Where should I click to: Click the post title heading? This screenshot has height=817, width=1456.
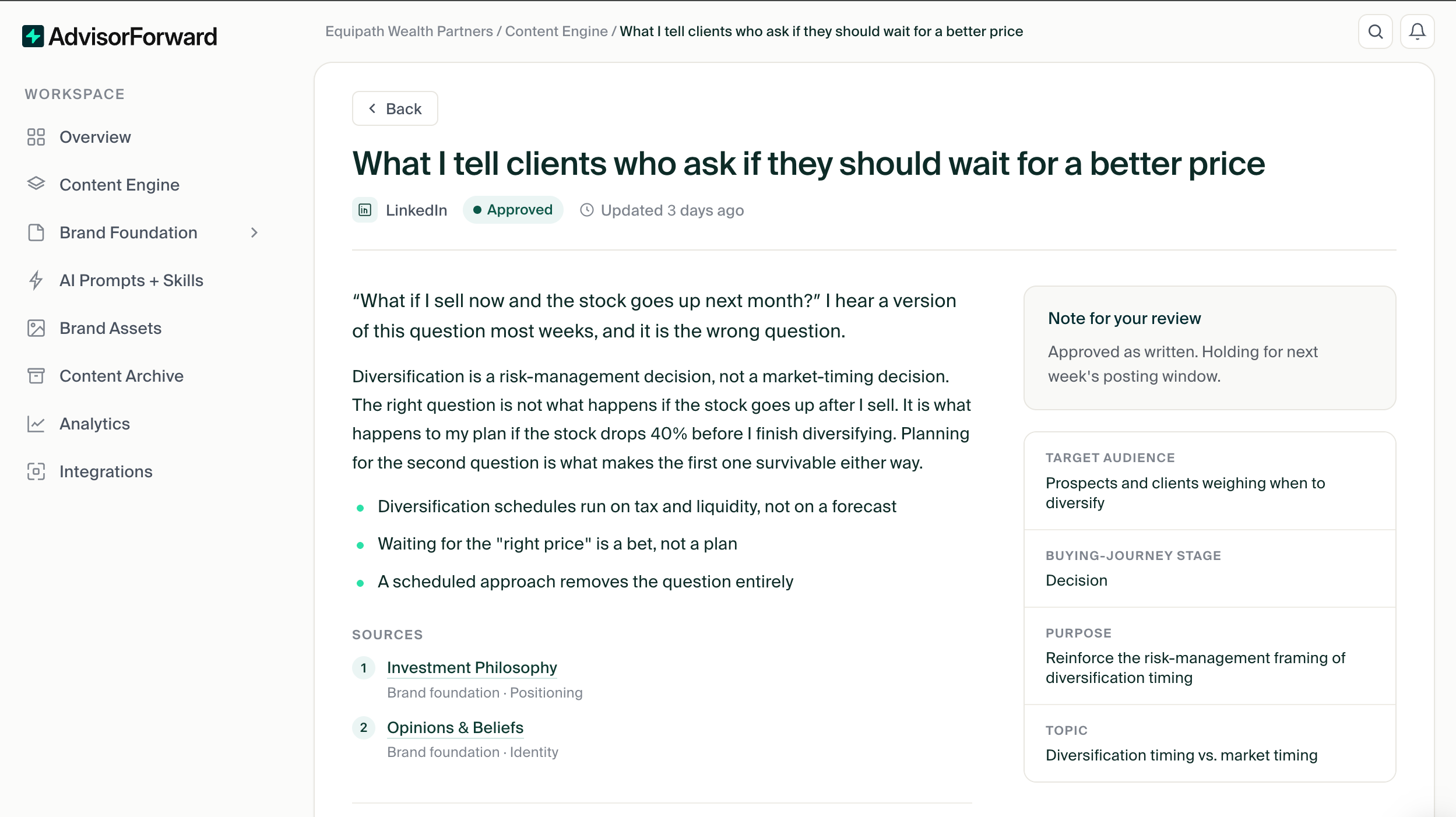[808, 163]
